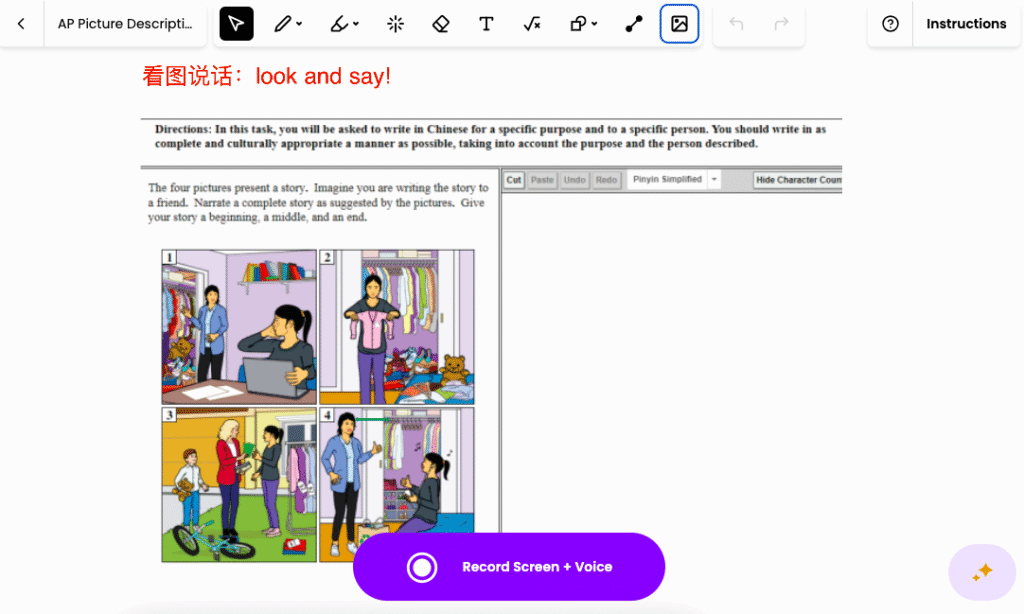Select the pointer selection tool
This screenshot has height=614, width=1024.
pos(236,24)
